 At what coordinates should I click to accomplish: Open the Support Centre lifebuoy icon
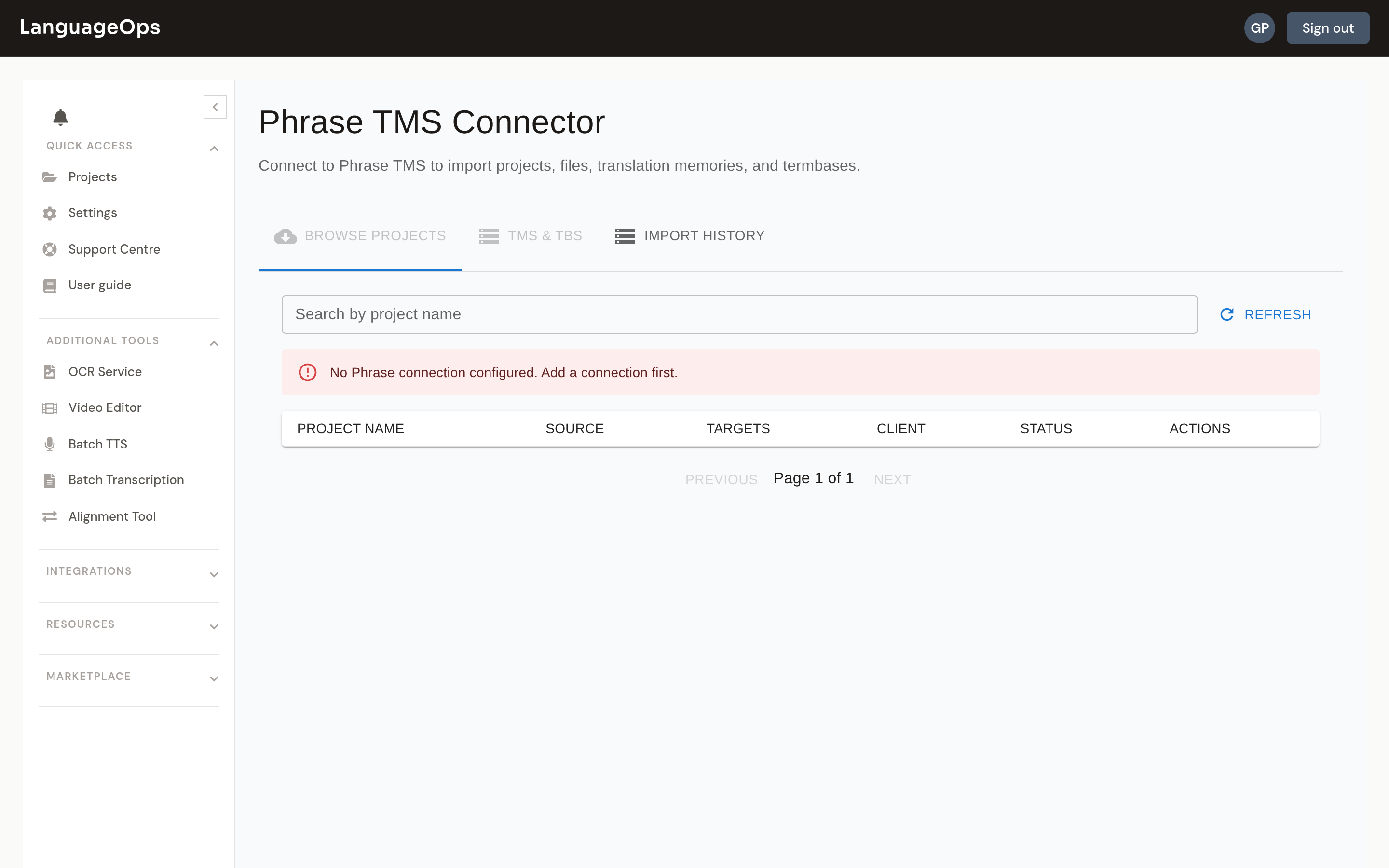point(49,249)
